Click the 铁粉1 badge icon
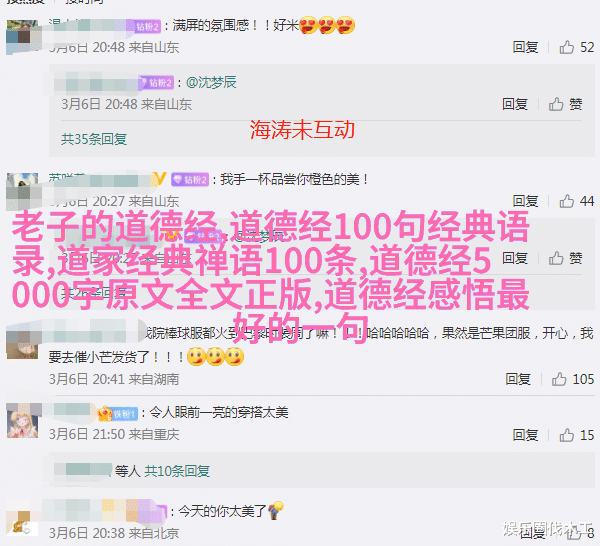600x546 pixels. [118, 414]
